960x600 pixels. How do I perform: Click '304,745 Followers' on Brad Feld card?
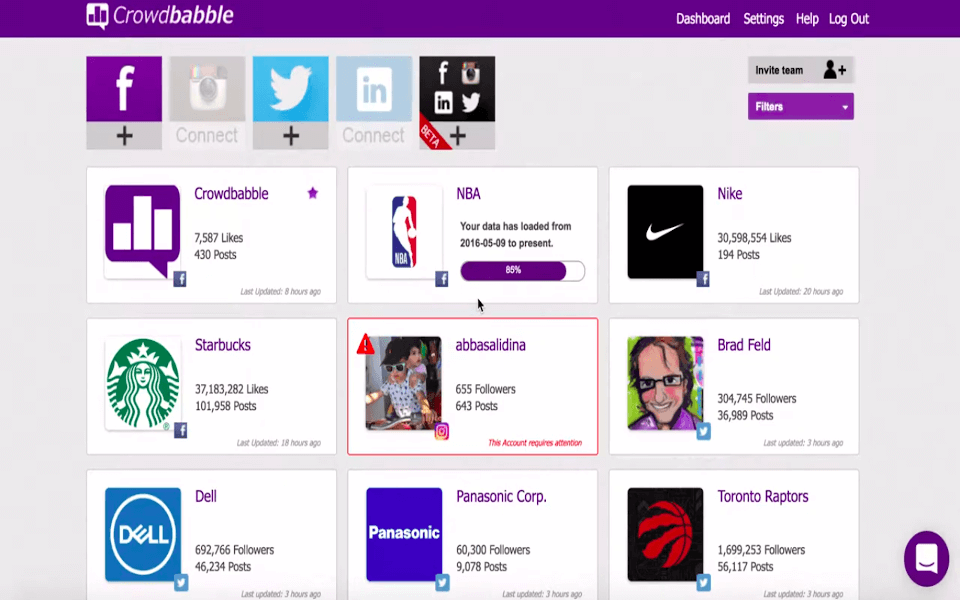click(757, 399)
